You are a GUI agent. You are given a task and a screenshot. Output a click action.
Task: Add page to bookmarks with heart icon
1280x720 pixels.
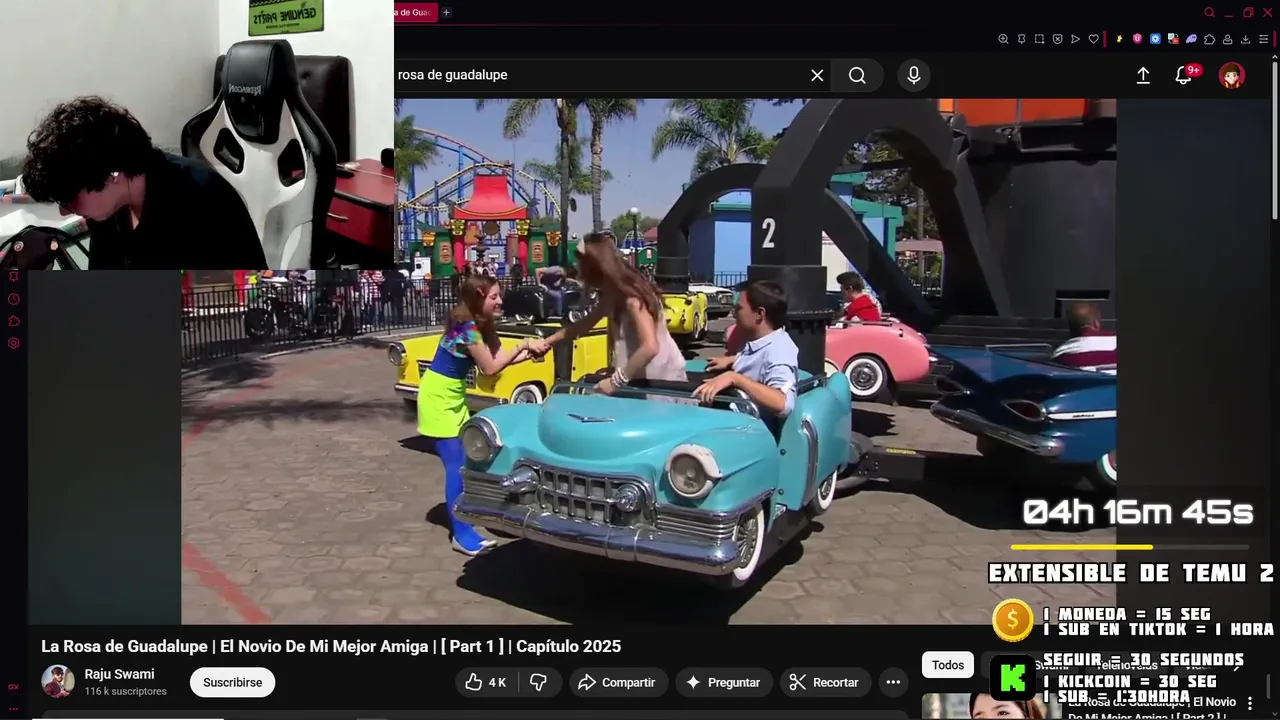click(x=1094, y=39)
